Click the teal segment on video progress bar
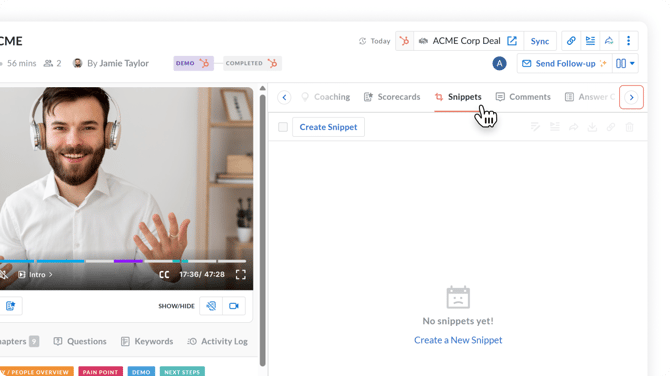 [180, 261]
